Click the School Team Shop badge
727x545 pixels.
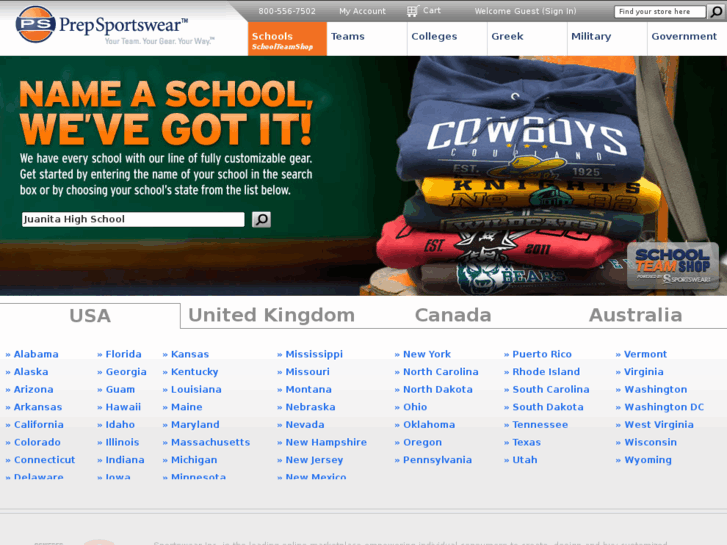pyautogui.click(x=673, y=266)
